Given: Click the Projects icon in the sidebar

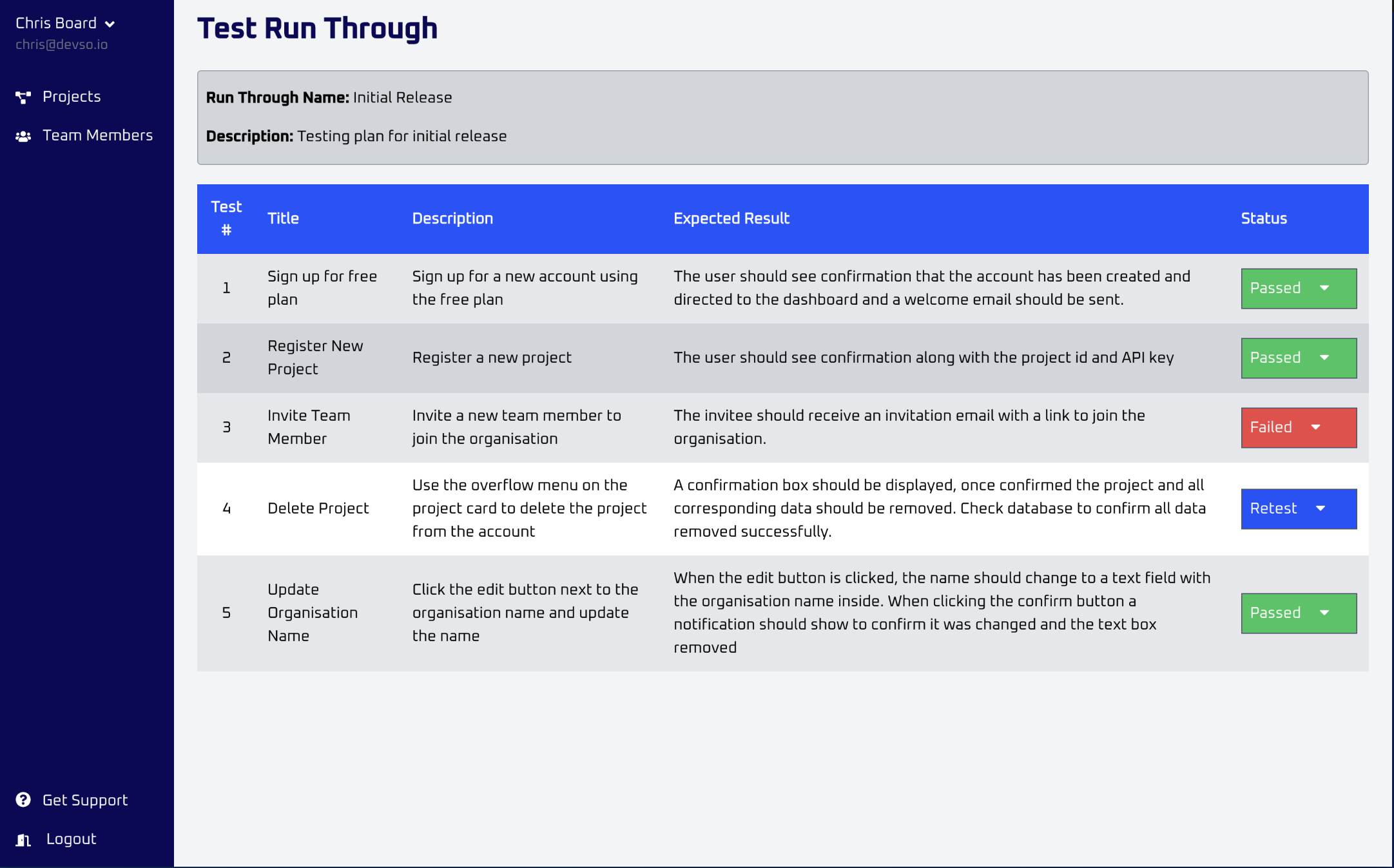Looking at the screenshot, I should (x=23, y=97).
